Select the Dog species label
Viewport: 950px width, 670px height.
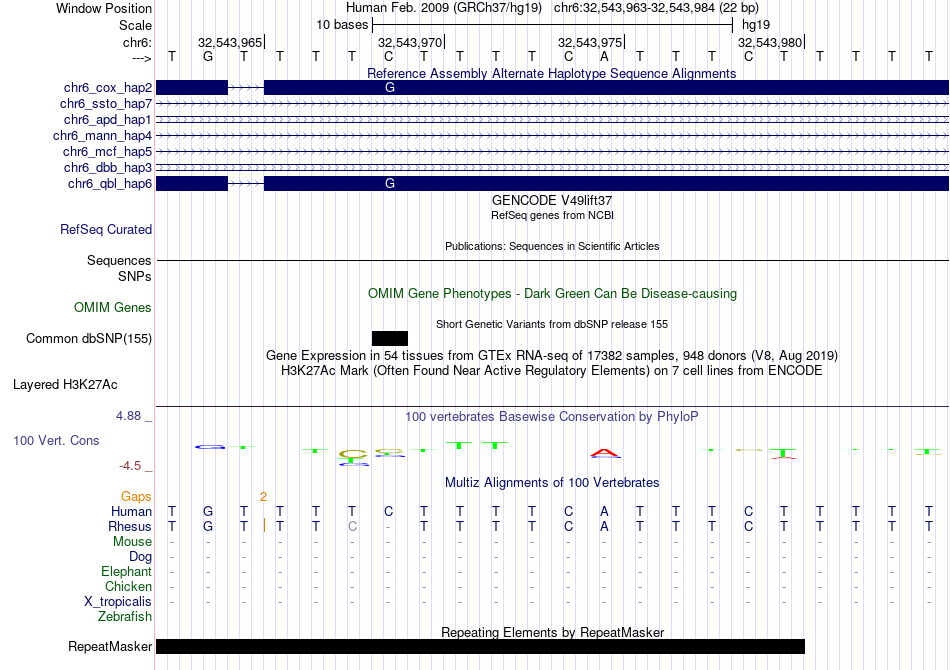tap(140, 557)
